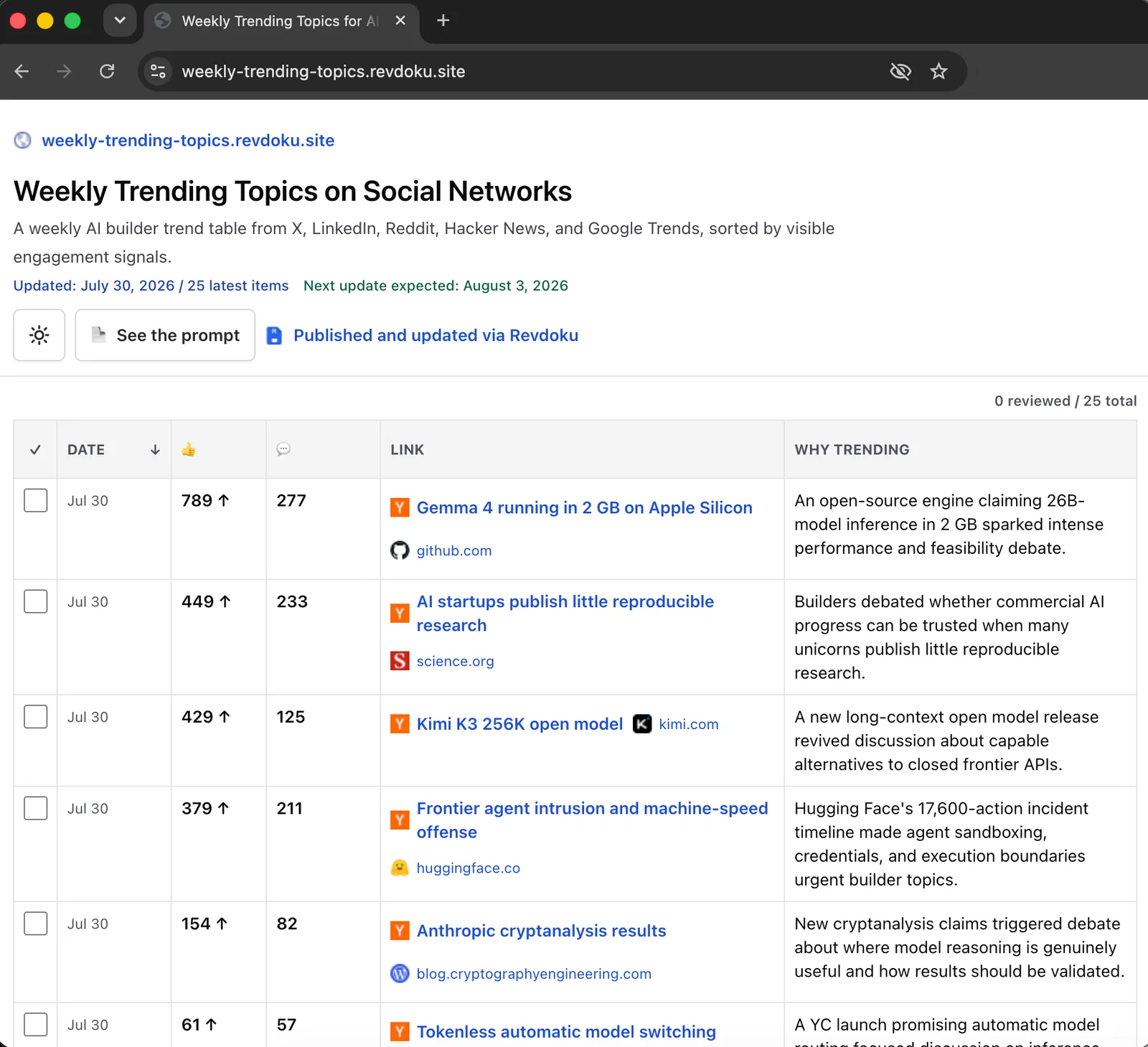Click WordPress icon next to blog.cryptographyengineering.com
Viewport: 1148px width, 1047px height.
pos(400,973)
